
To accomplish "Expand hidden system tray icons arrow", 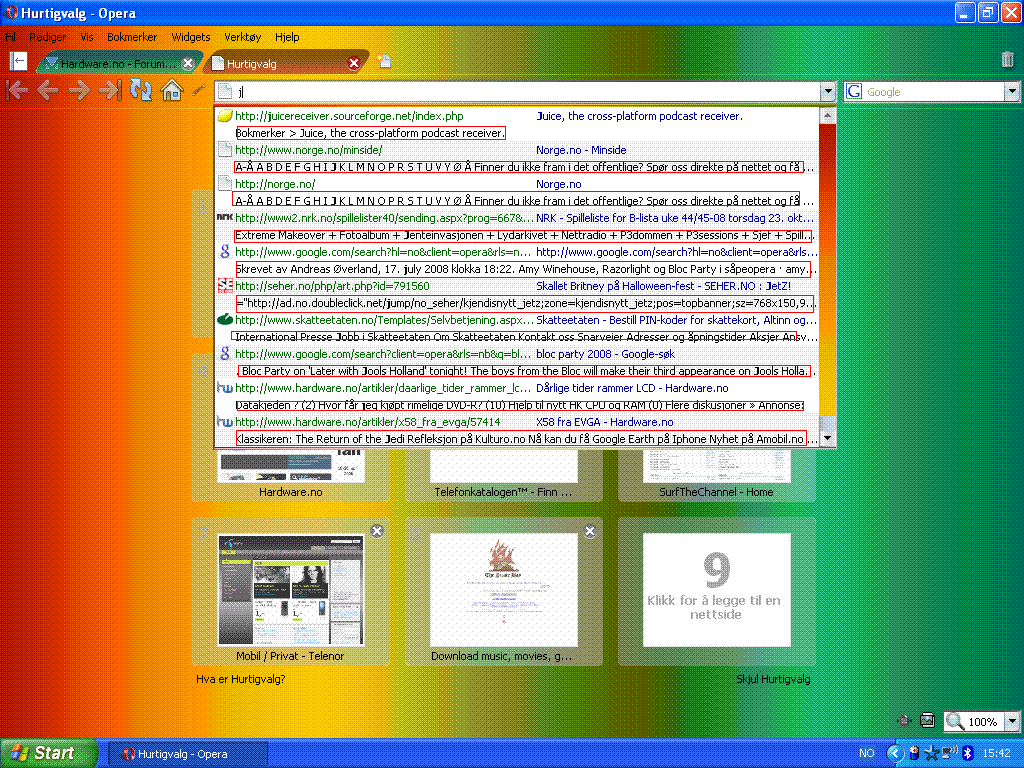I will pyautogui.click(x=895, y=754).
